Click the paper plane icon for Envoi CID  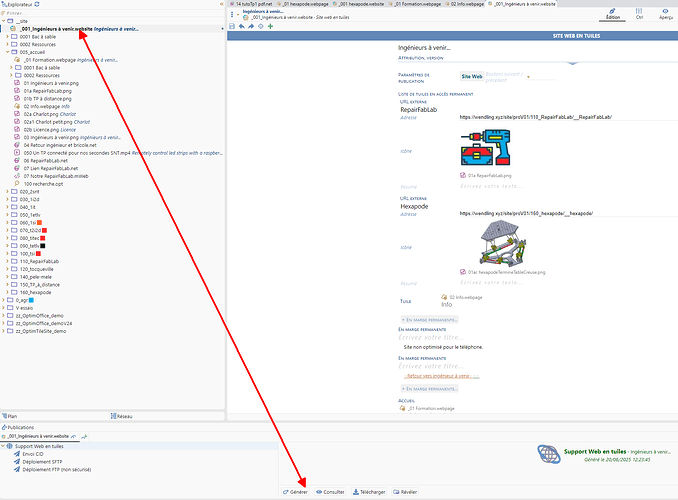[17, 454]
